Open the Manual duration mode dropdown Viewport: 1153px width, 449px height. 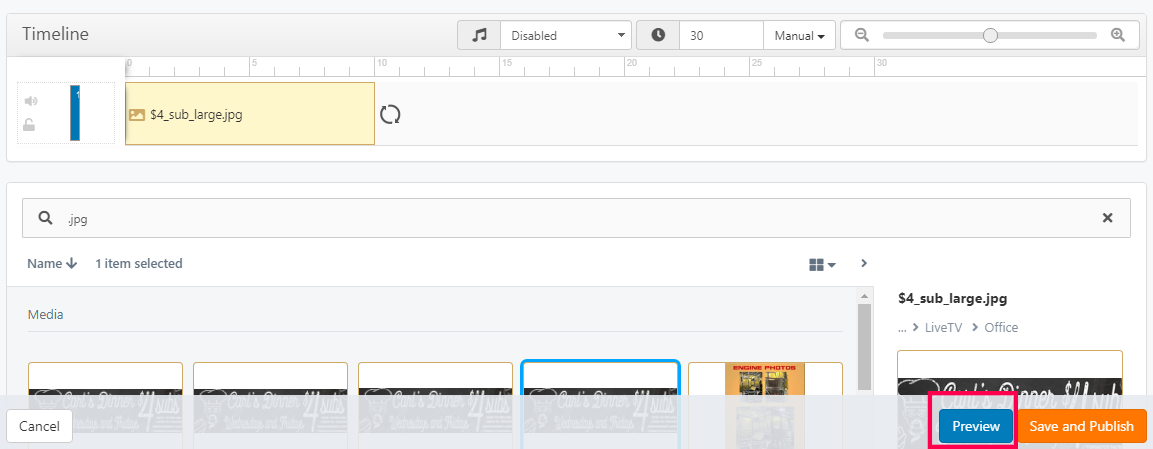coord(799,35)
